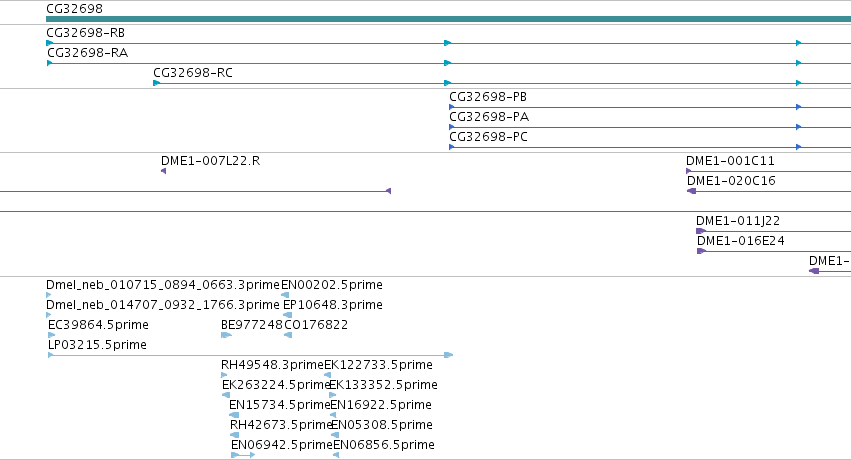Screen dimensions: 851x460
Task: Click the arrow glyph under EP10648.3prime
Action: click(x=288, y=315)
